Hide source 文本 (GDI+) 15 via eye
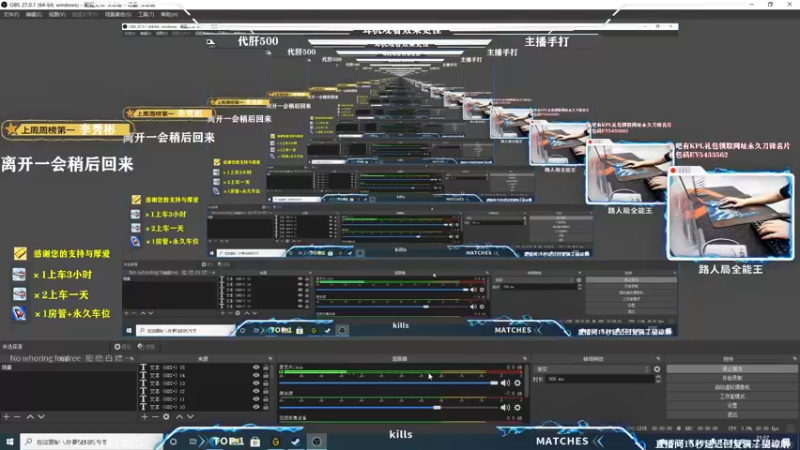This screenshot has width=800, height=450. (x=256, y=367)
